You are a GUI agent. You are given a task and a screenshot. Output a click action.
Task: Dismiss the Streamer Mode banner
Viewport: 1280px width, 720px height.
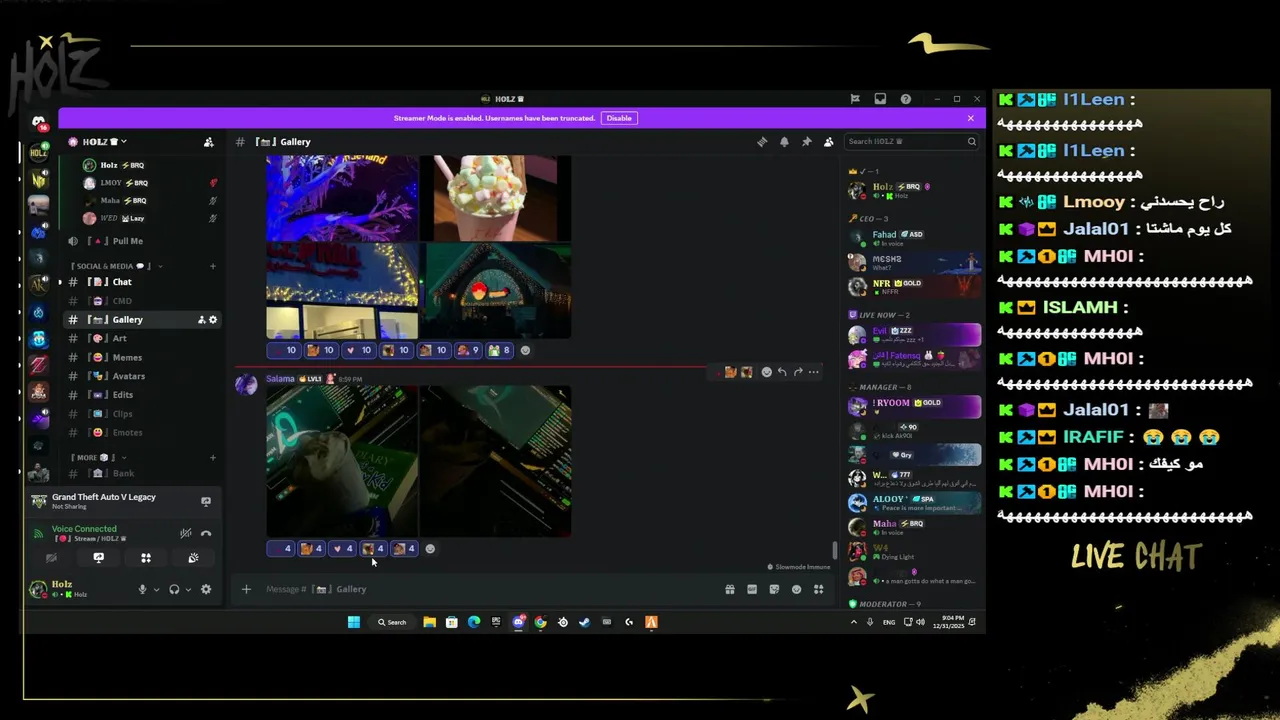coord(970,118)
